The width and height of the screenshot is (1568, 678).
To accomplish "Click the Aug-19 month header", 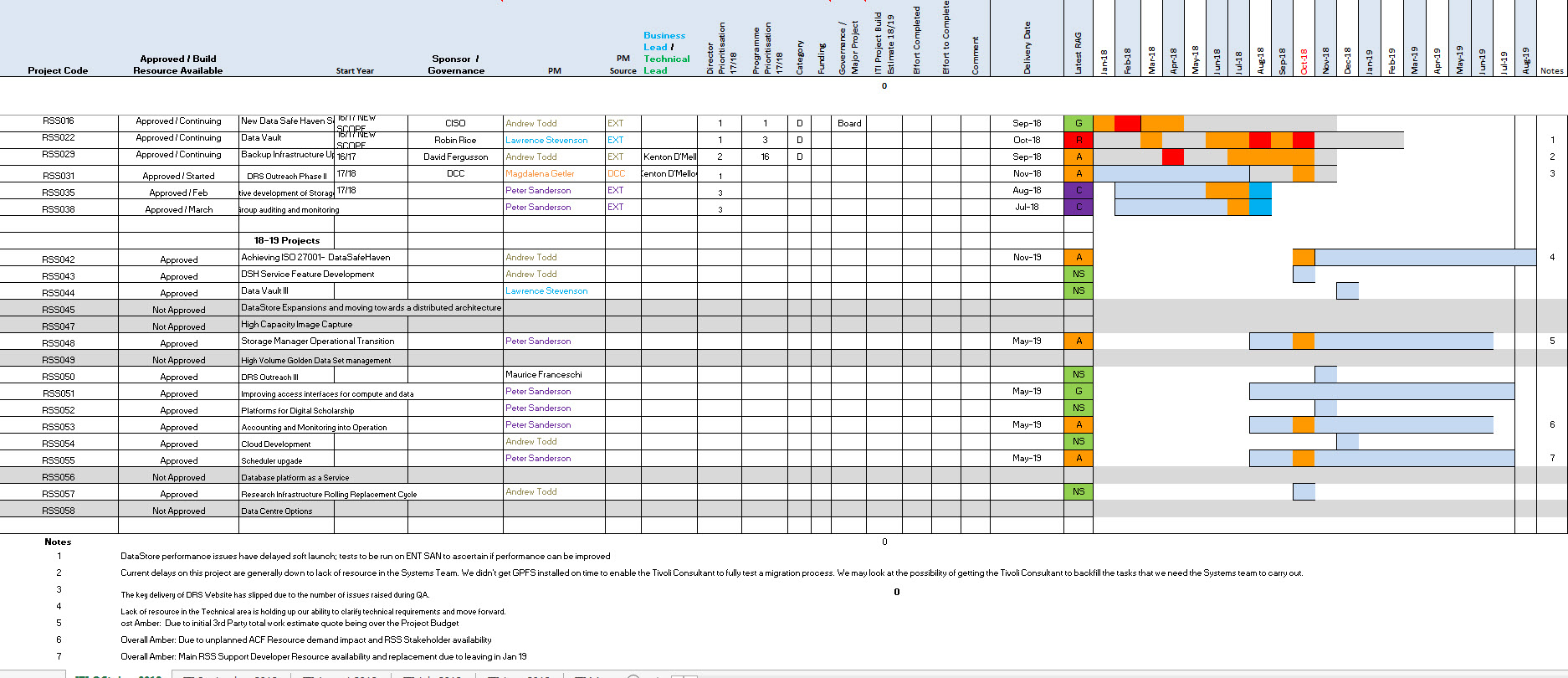I will 1526,60.
